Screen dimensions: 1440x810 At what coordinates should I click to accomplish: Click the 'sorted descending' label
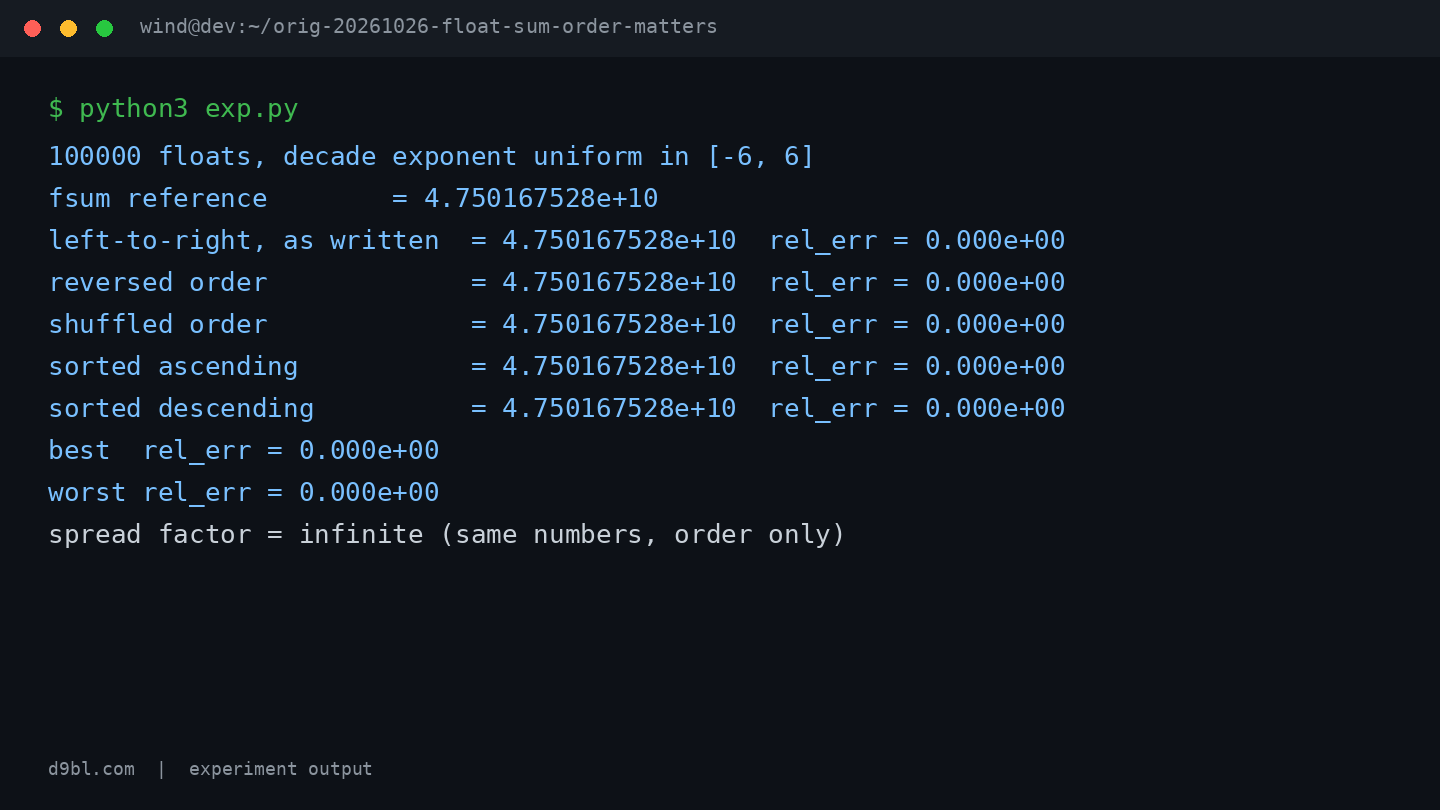[x=181, y=409]
